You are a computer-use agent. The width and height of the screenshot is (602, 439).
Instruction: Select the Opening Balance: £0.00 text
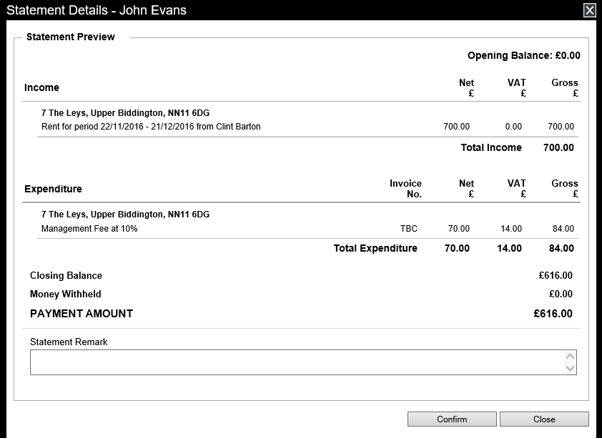pyautogui.click(x=524, y=56)
